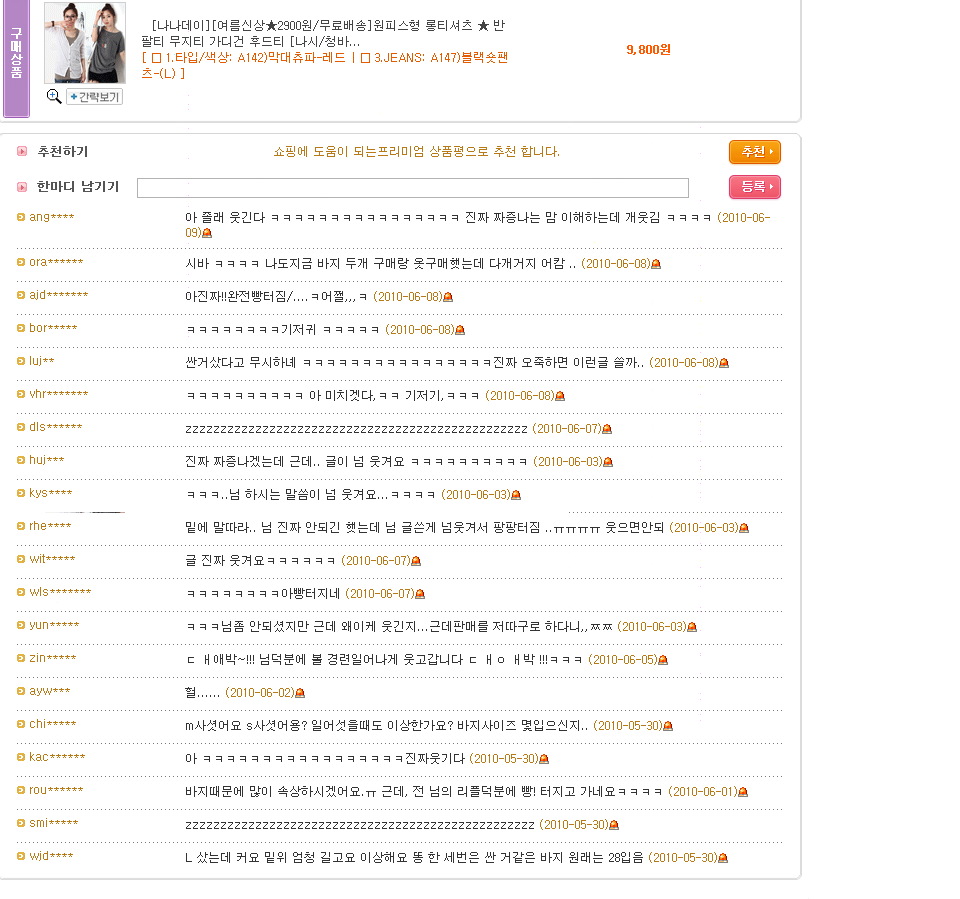Viewport: 960px width, 899px height.
Task: Select username bor*****
Action: pos(53,328)
